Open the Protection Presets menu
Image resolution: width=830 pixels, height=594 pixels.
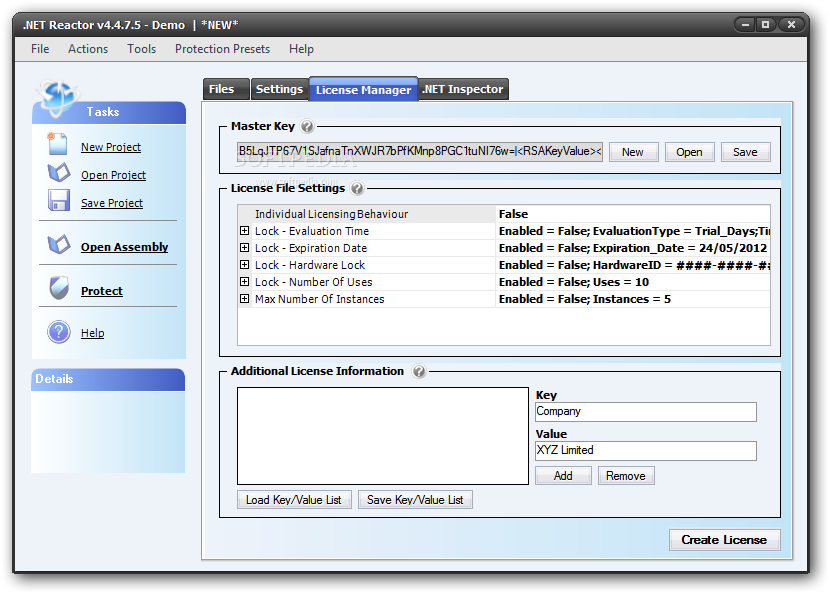pos(222,49)
